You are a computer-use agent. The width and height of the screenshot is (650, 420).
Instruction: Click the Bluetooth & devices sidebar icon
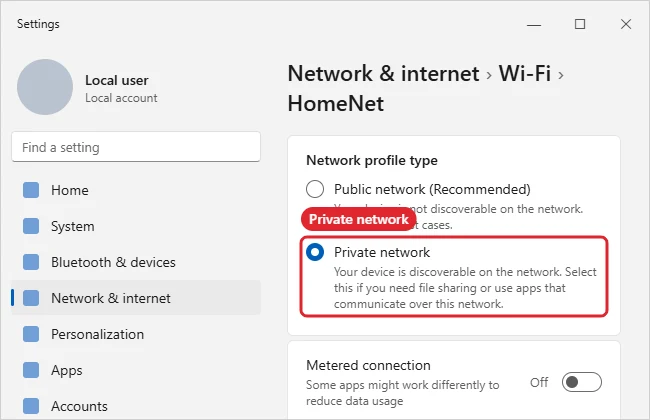click(x=31, y=262)
